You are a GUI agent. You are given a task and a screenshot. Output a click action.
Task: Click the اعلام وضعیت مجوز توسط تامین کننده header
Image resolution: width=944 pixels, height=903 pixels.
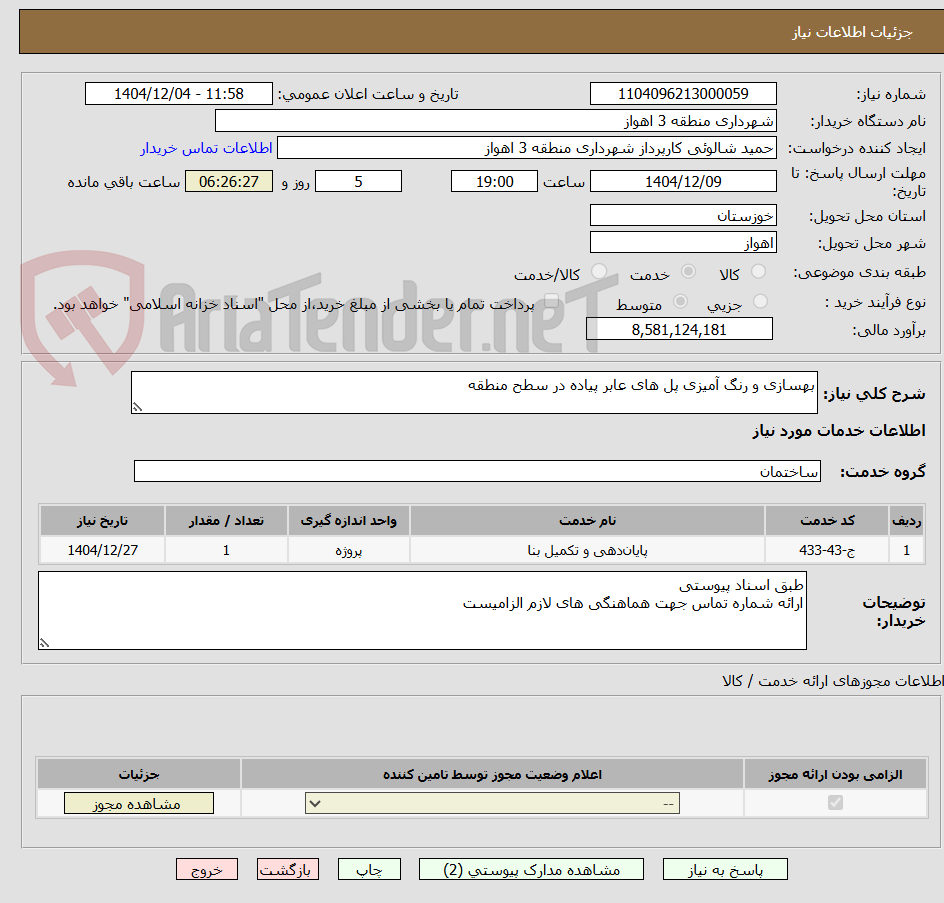pyautogui.click(x=492, y=774)
